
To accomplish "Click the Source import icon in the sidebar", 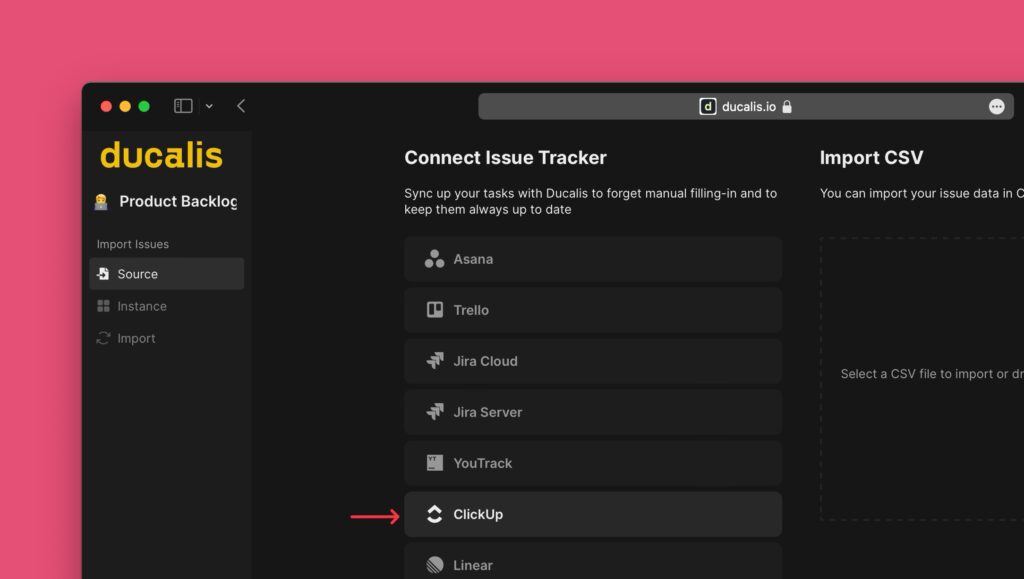I will pyautogui.click(x=101, y=273).
